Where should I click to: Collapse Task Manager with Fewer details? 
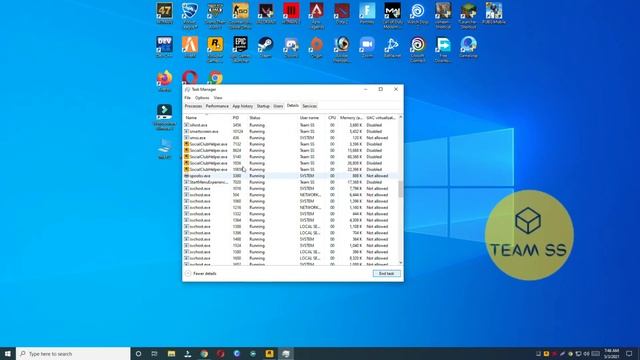201,273
